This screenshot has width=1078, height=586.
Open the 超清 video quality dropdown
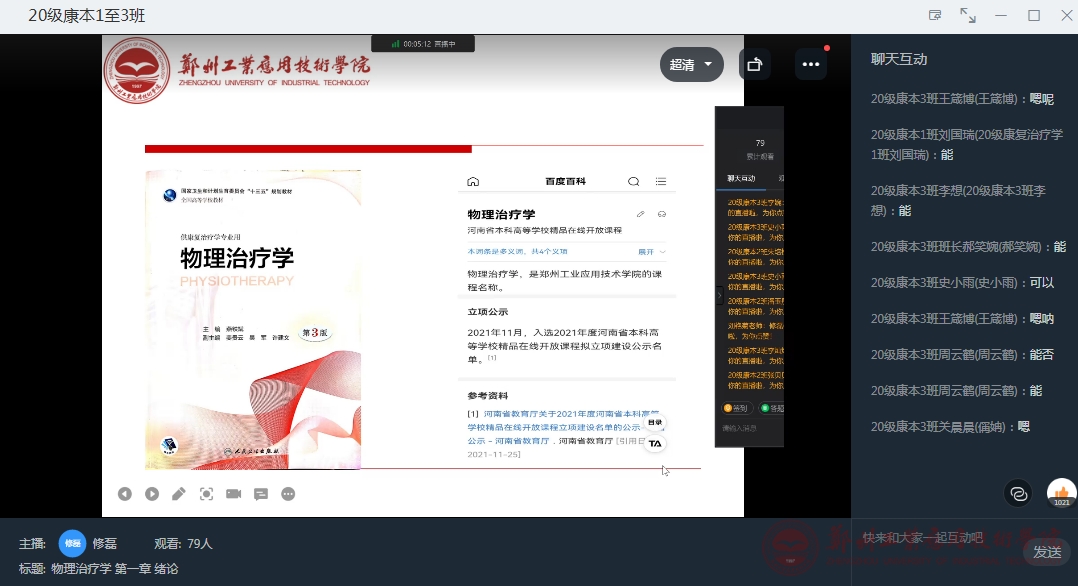pos(691,65)
